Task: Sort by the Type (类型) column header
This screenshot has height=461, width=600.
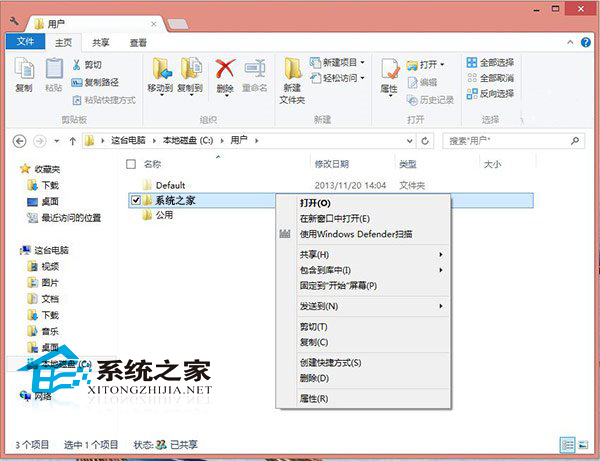Action: tap(408, 164)
